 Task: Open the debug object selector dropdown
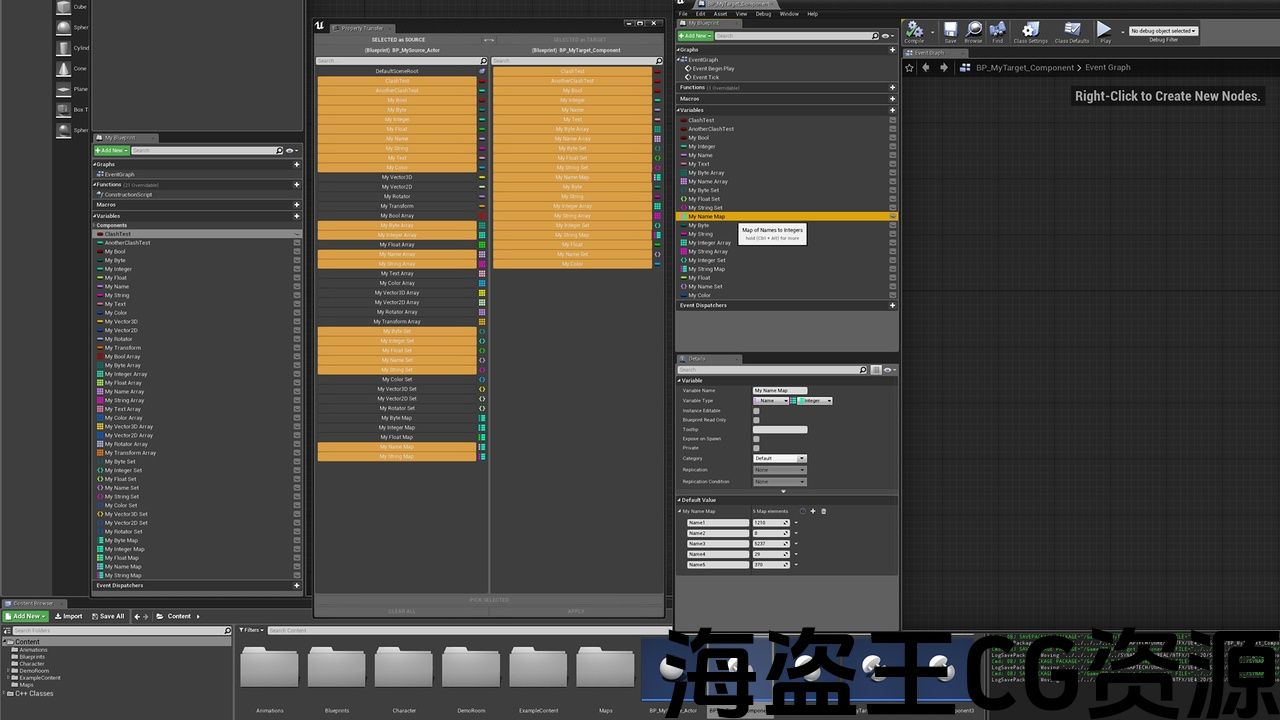[1163, 31]
